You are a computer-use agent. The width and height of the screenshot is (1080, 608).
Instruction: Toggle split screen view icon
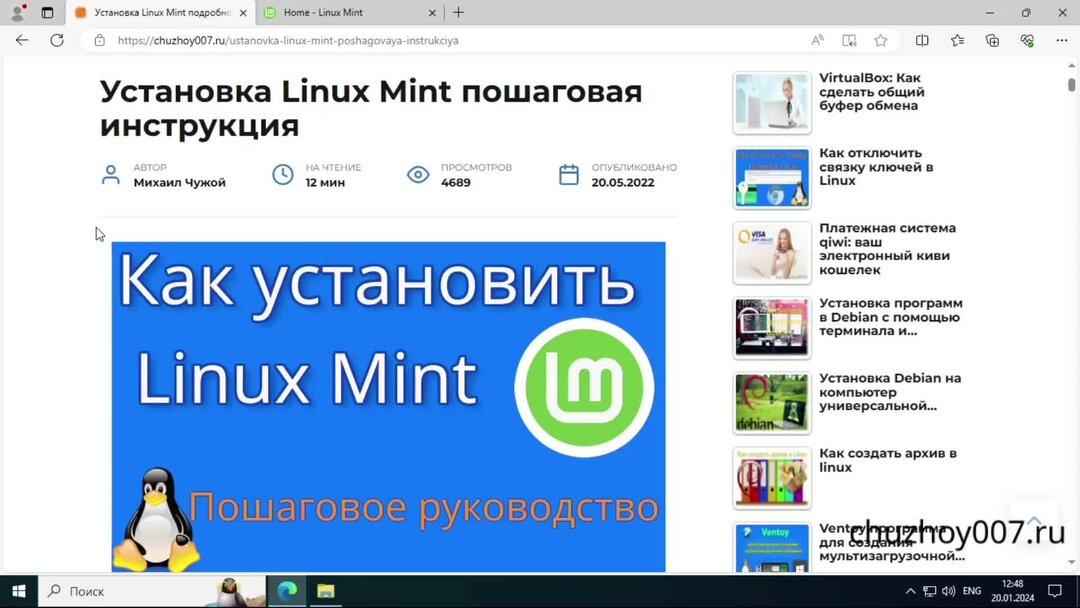click(922, 41)
